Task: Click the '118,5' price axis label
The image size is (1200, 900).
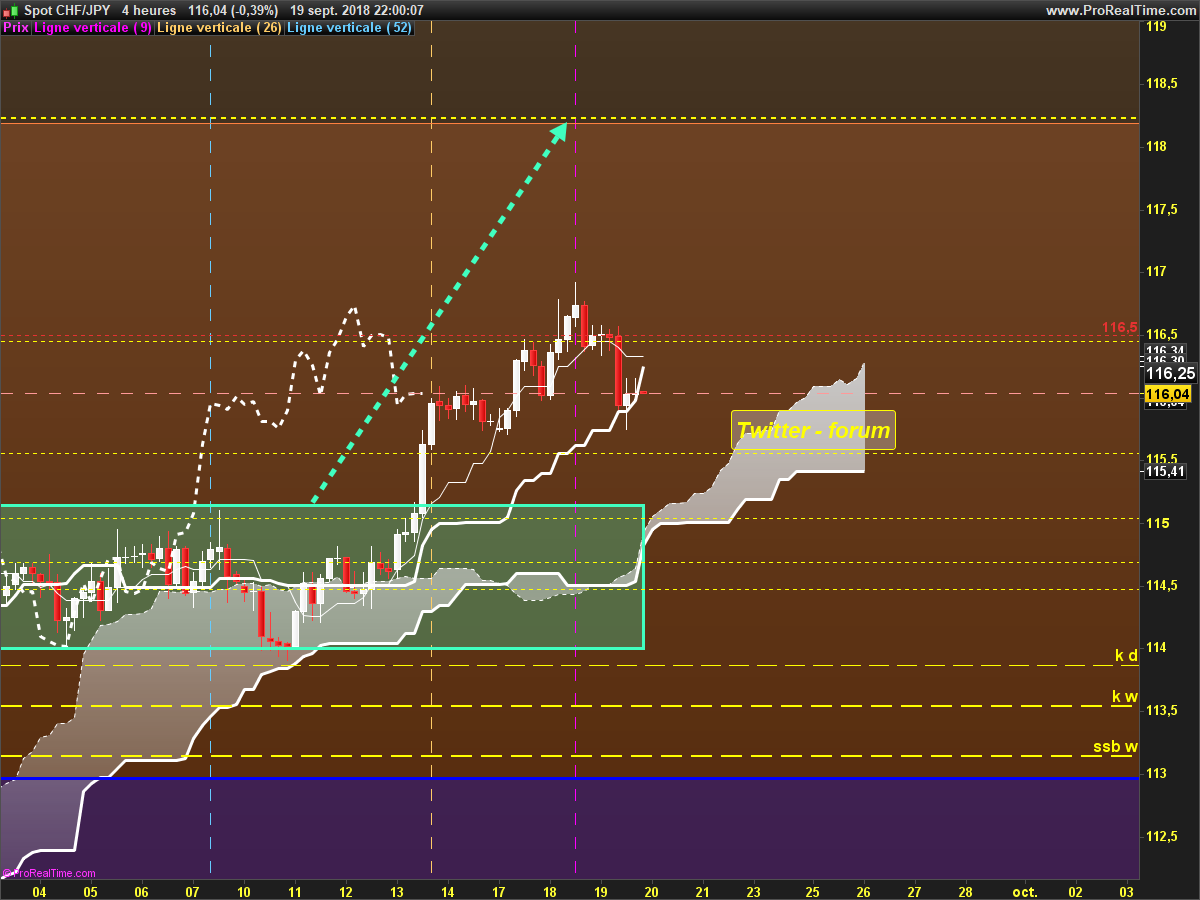Action: 1162,83
